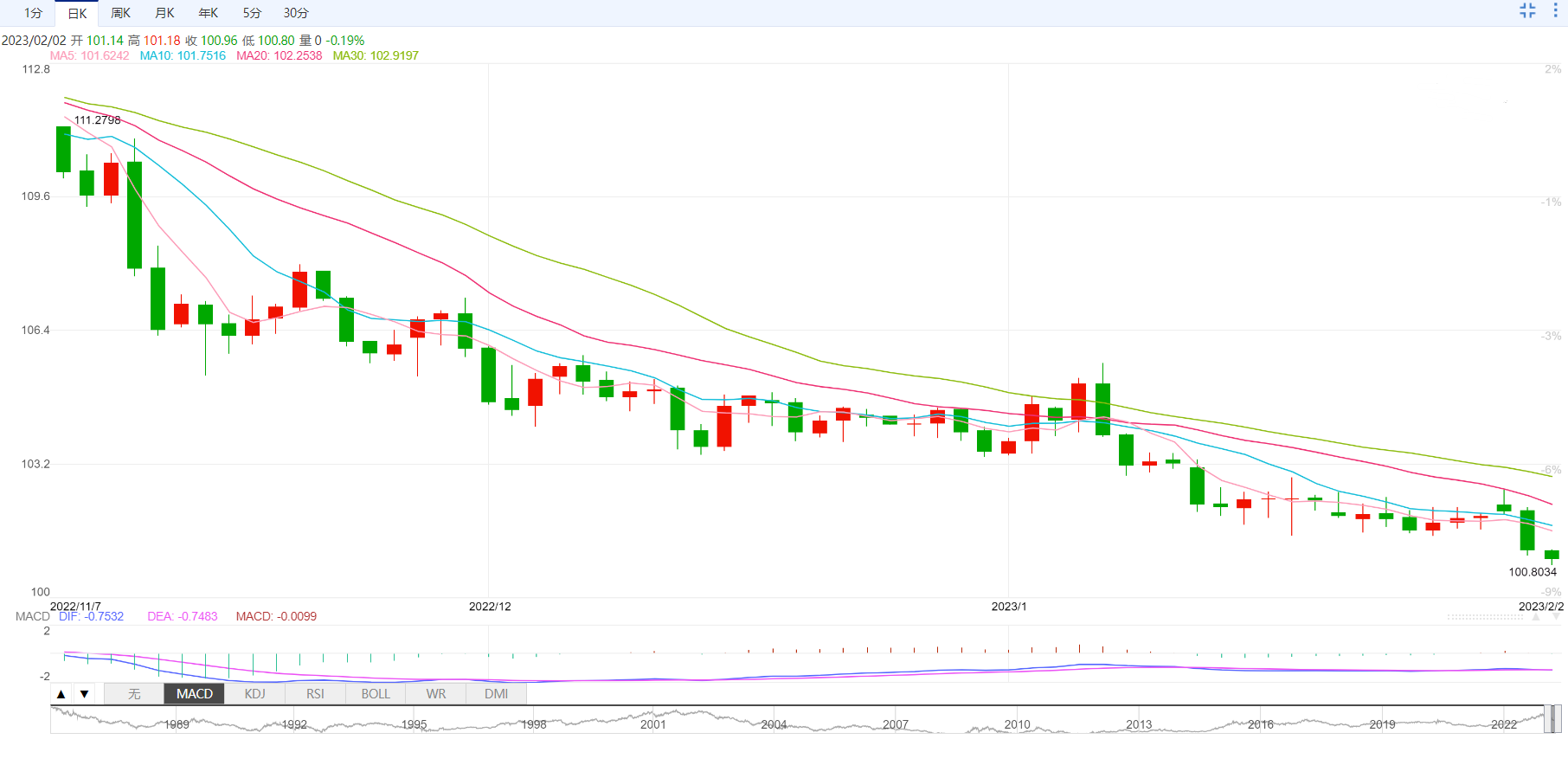The image size is (1568, 765).
Task: Click 2004 on the overview timeline strip
Action: [774, 724]
